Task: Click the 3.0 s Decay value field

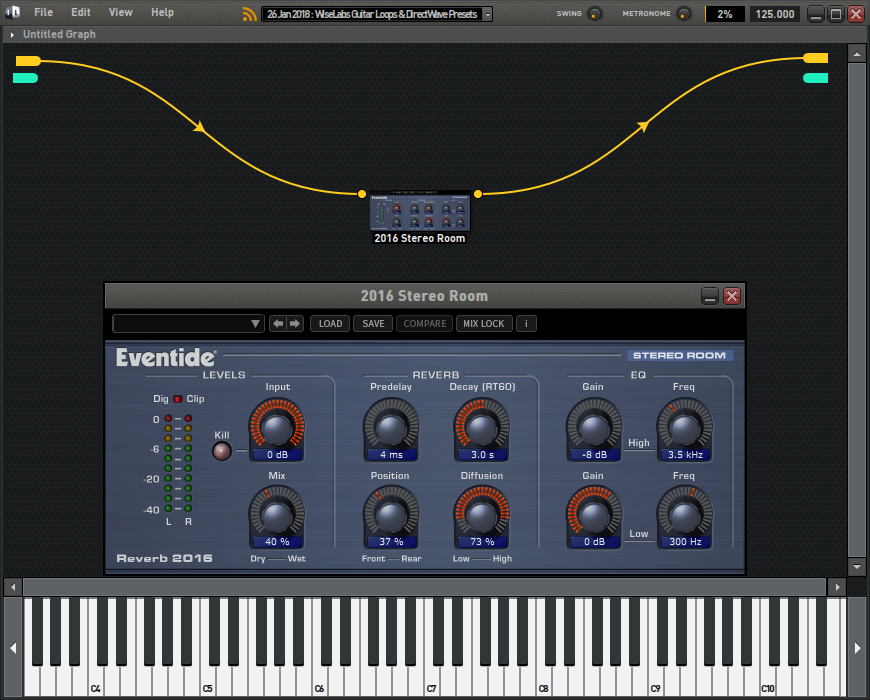Action: 482,455
